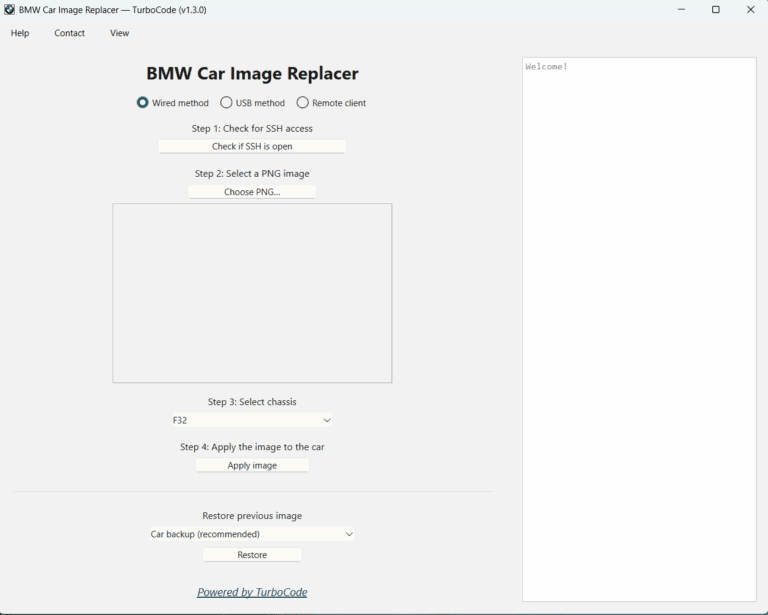The width and height of the screenshot is (768, 615).
Task: Open the Contact menu
Action: [x=70, y=33]
